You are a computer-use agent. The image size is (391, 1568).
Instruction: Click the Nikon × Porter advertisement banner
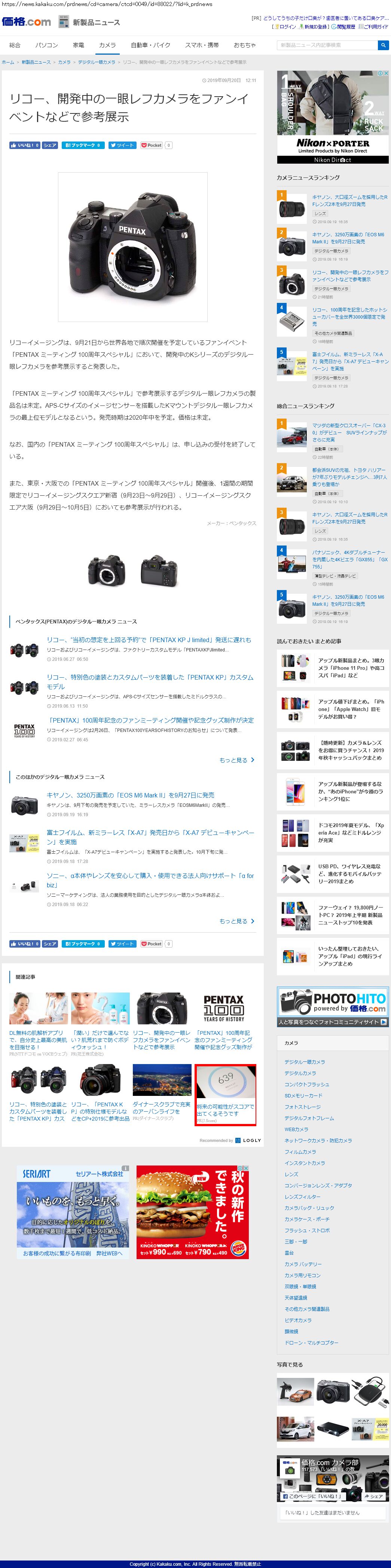point(333,117)
